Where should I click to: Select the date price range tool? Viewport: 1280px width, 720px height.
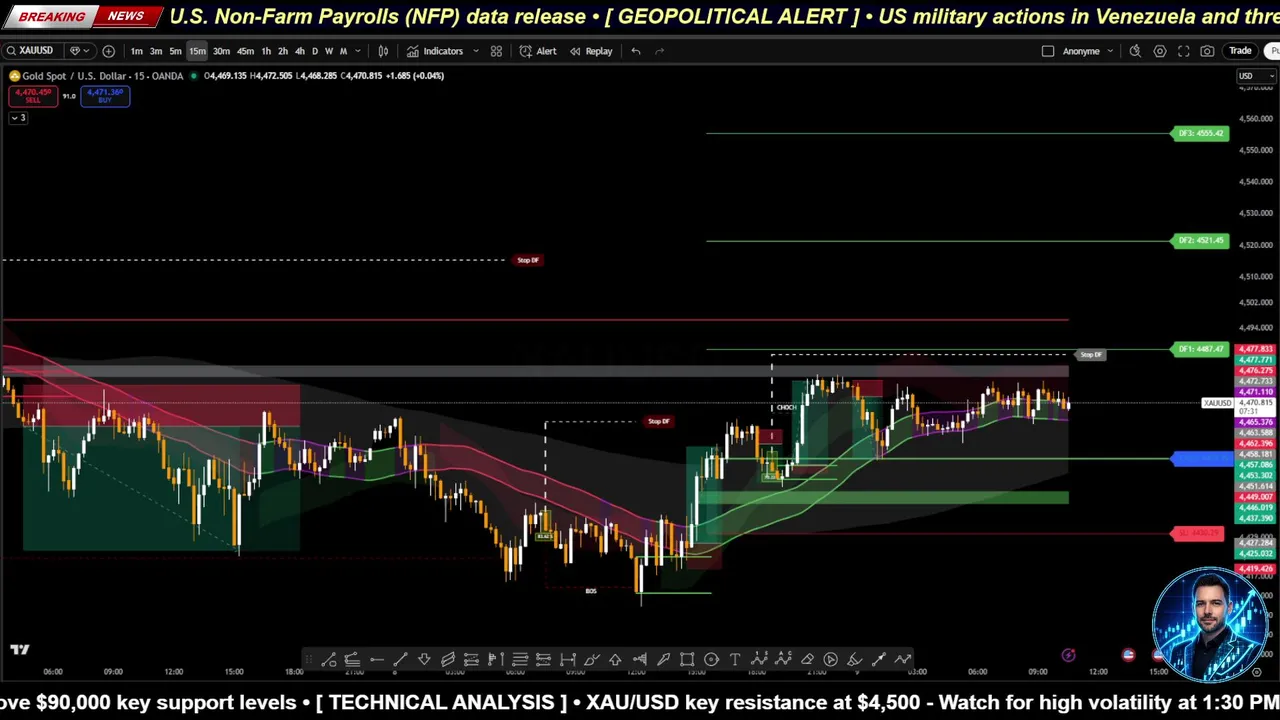tap(567, 660)
